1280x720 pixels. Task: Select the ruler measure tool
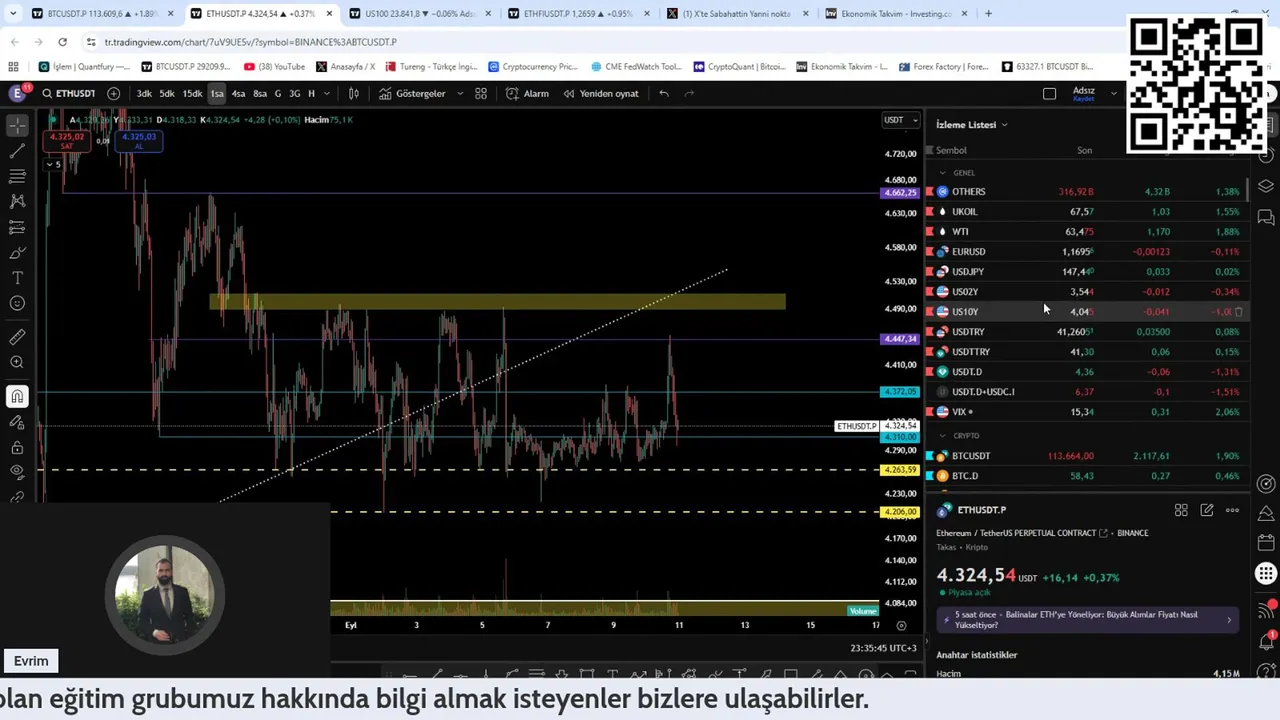(x=17, y=337)
